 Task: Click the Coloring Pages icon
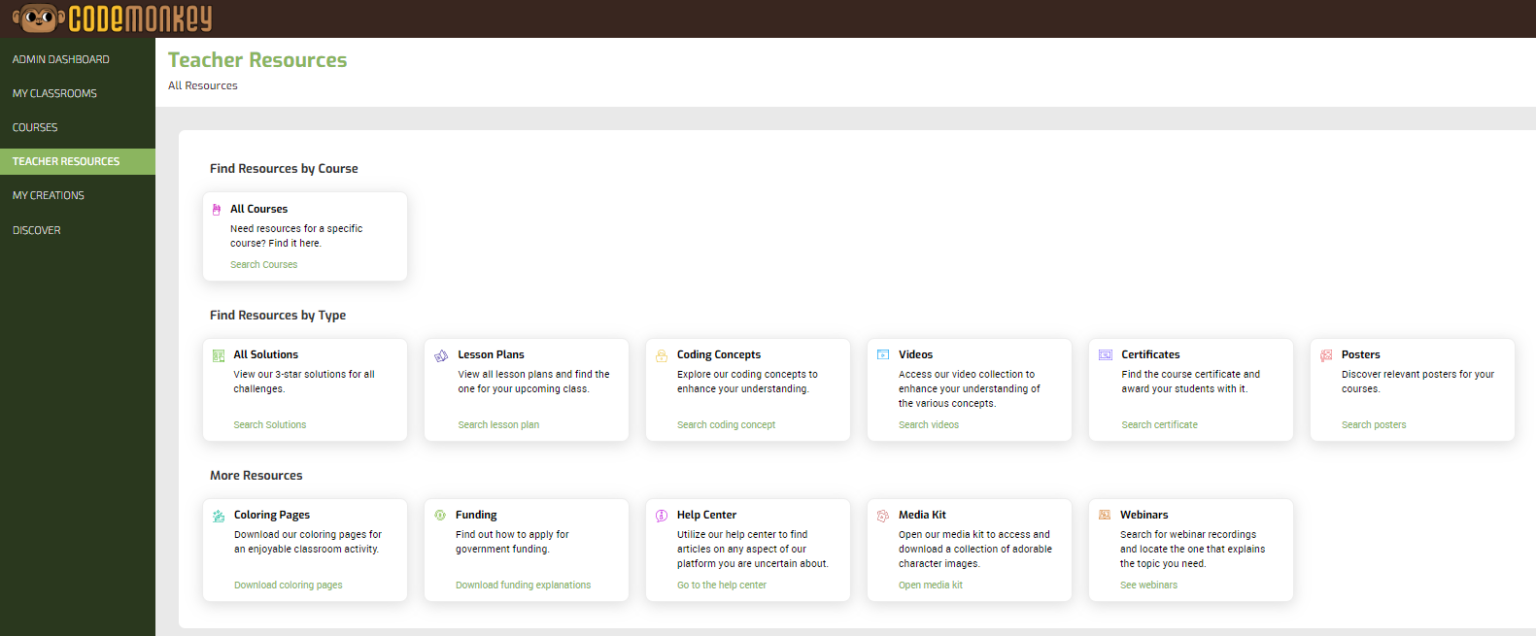tap(218, 514)
